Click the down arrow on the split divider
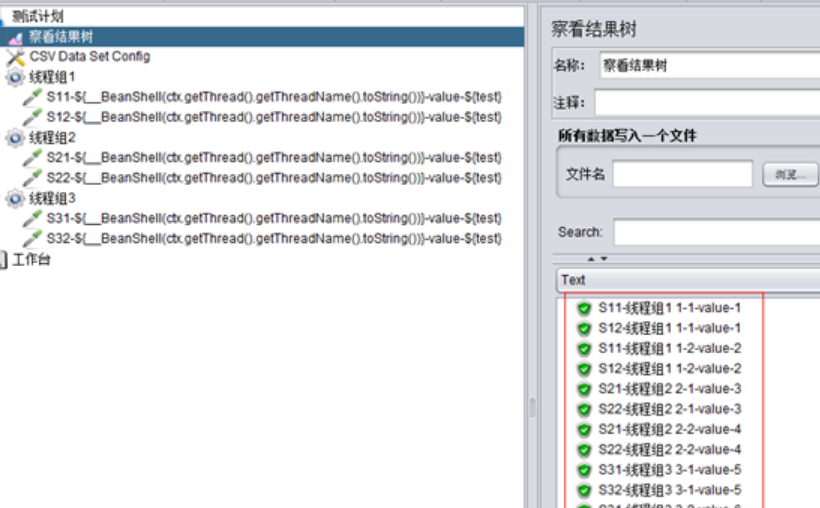Viewport: 820px width, 508px height. 604,259
